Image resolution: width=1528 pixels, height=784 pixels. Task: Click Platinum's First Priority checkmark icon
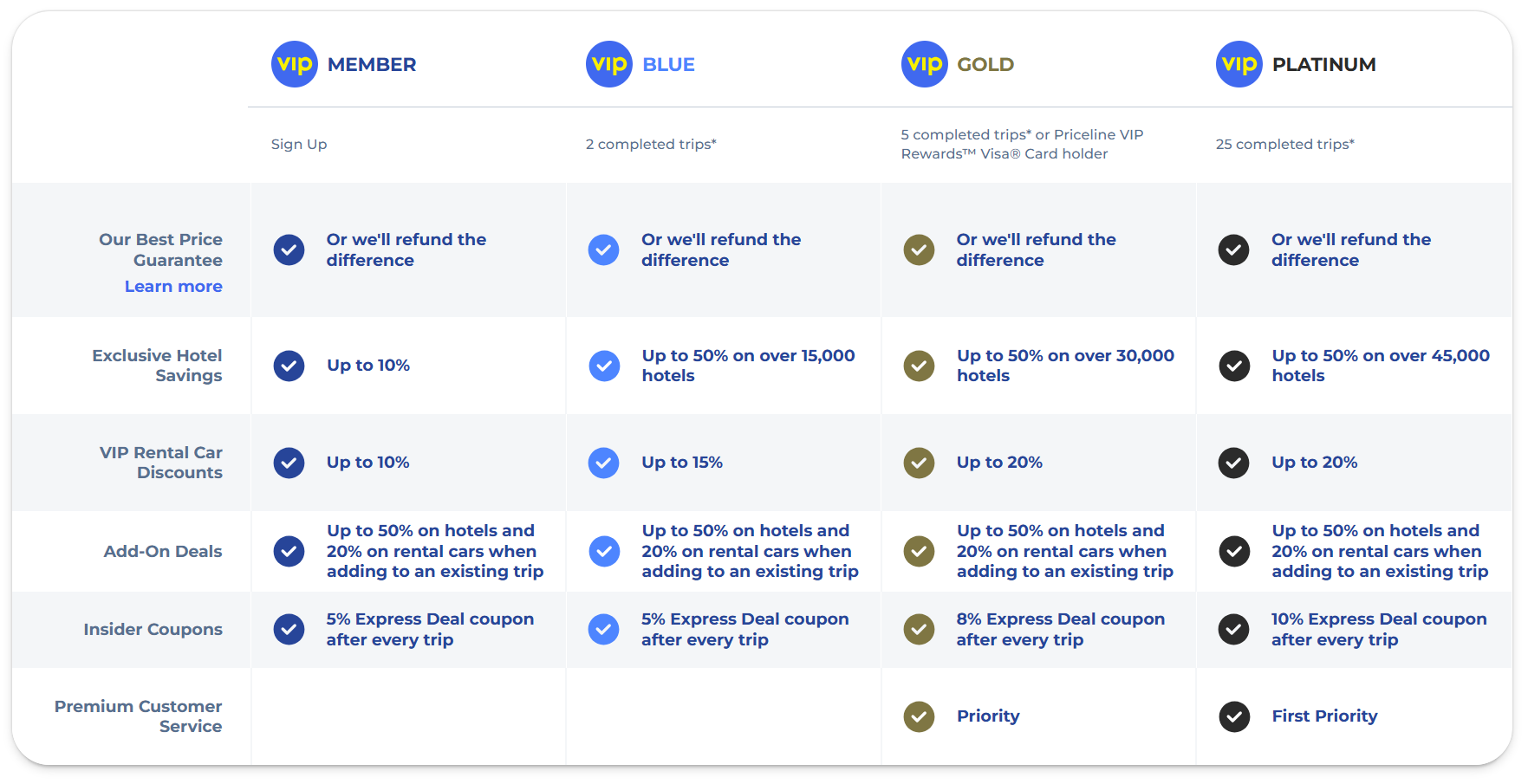click(x=1234, y=716)
